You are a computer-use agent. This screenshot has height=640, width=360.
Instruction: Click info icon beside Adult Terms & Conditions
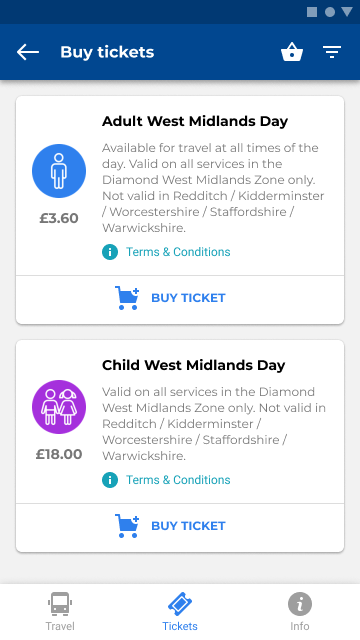tap(110, 252)
